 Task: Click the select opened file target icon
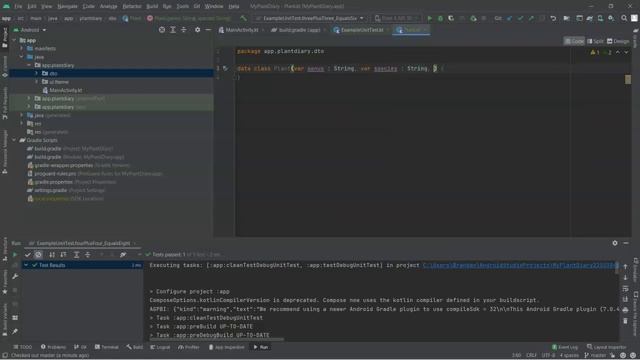point(162,30)
